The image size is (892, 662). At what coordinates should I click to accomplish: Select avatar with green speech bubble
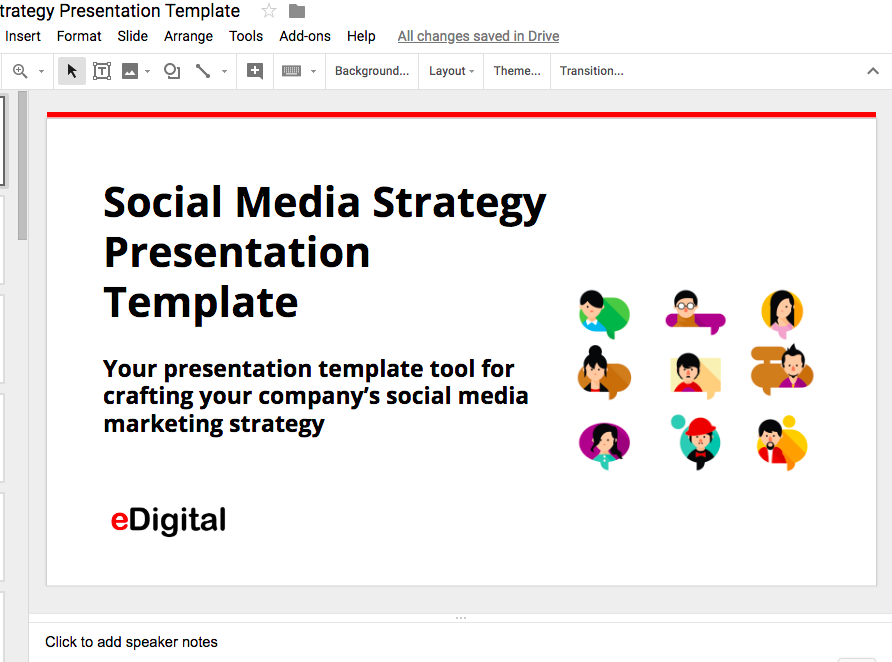[604, 314]
